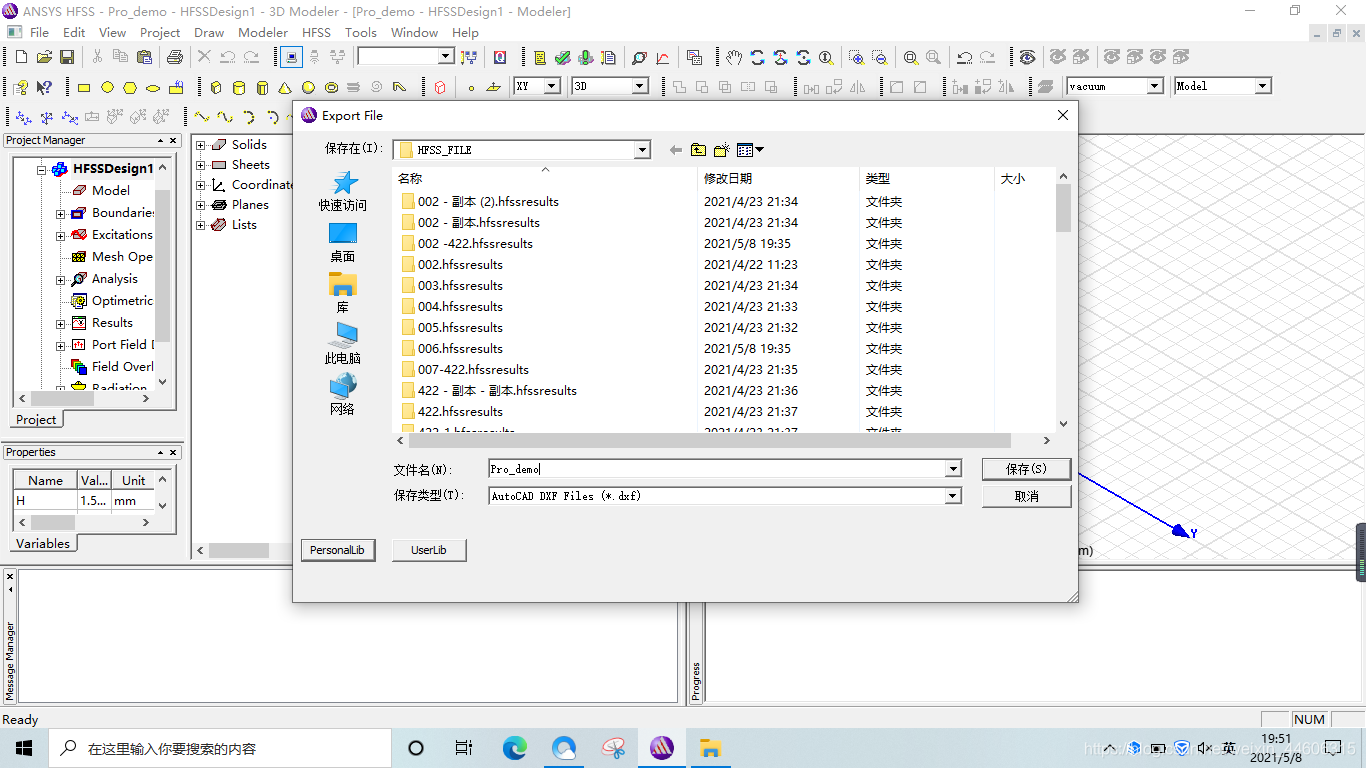Screen dimensions: 1366x768
Task: Open the file name history dropdown arrow
Action: tap(953, 469)
